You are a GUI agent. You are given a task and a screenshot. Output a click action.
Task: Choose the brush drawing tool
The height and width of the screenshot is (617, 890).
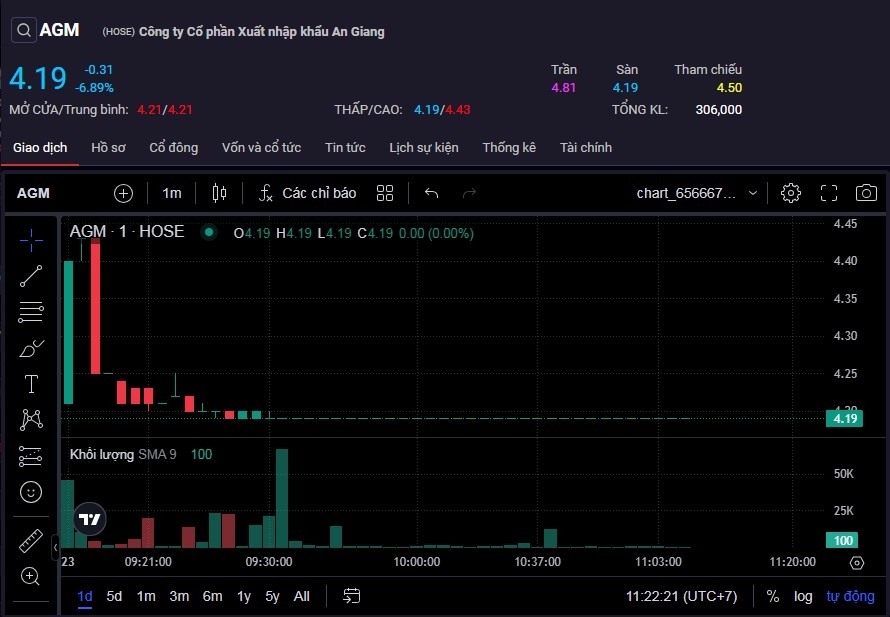31,349
